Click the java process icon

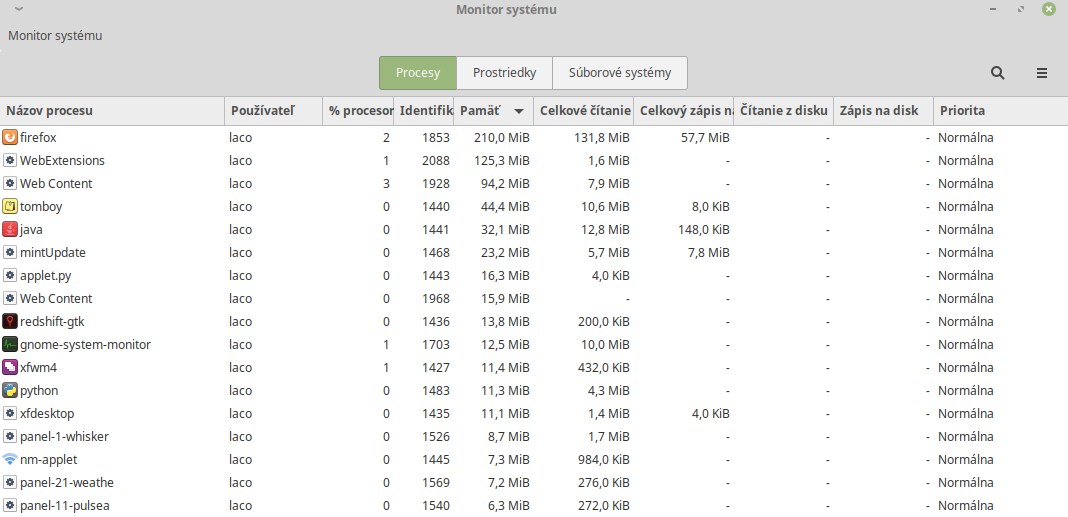click(10, 229)
